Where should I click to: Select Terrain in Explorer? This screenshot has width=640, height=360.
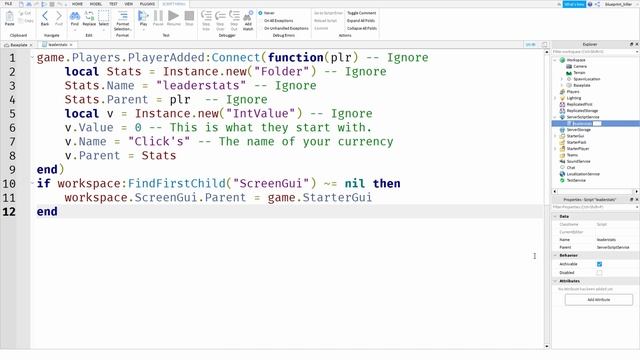(x=579, y=73)
